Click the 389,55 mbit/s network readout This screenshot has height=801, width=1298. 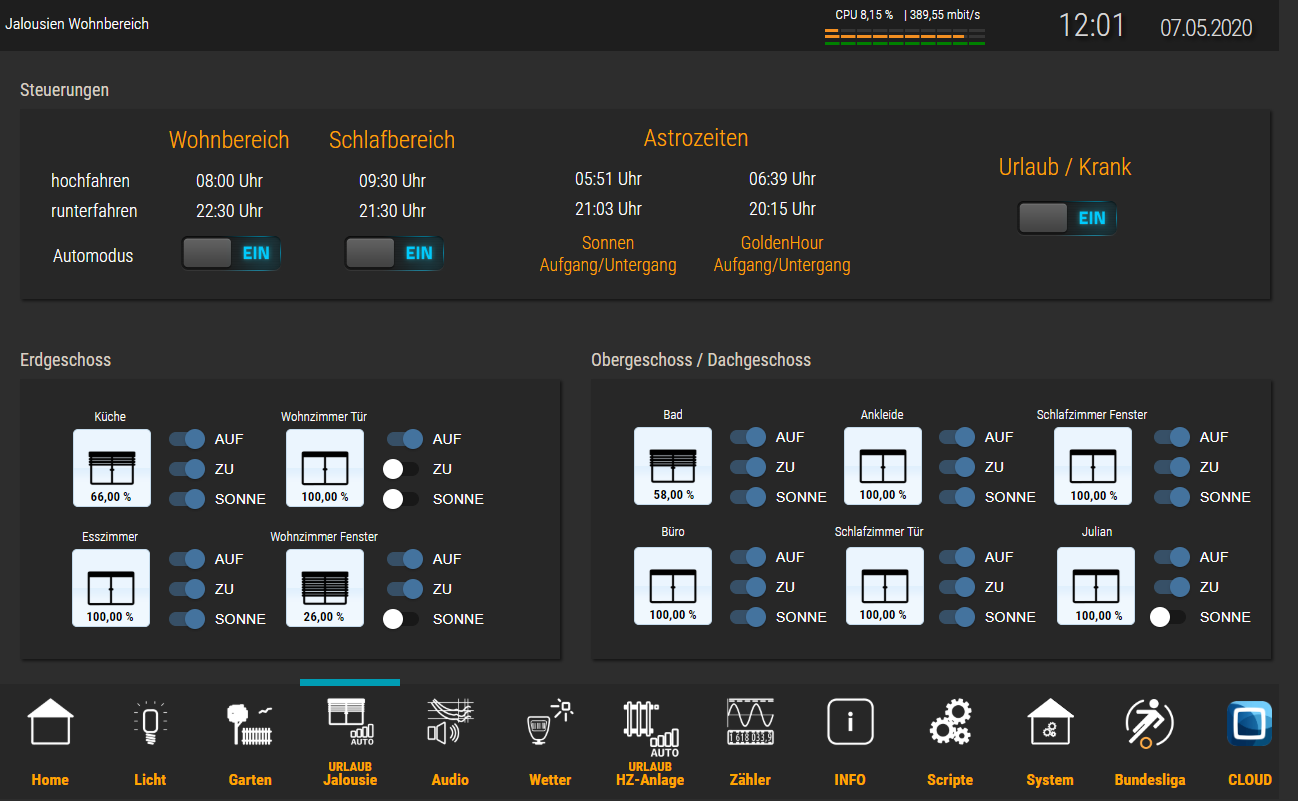point(946,15)
